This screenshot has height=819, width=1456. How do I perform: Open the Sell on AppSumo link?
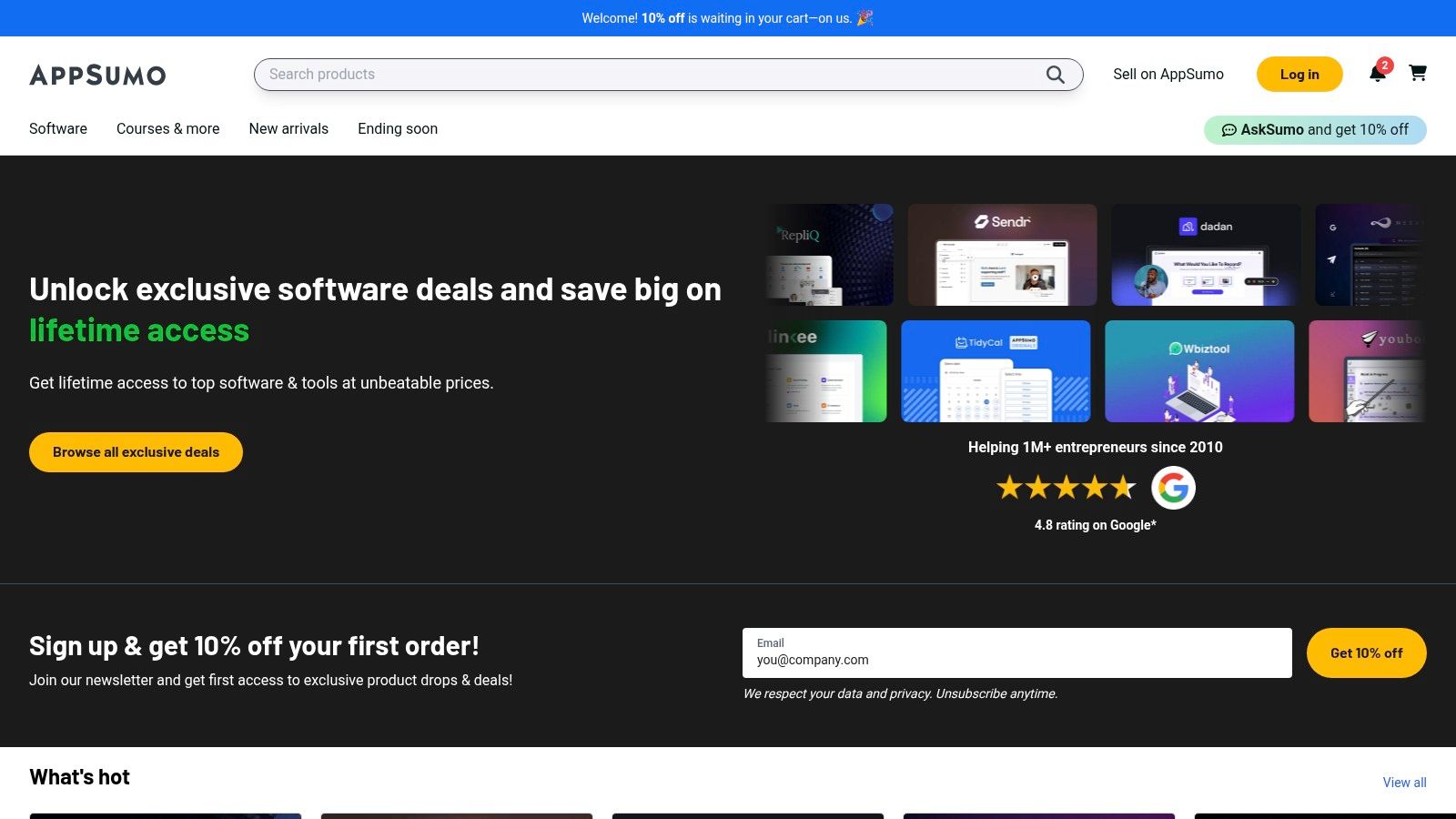click(x=1168, y=75)
